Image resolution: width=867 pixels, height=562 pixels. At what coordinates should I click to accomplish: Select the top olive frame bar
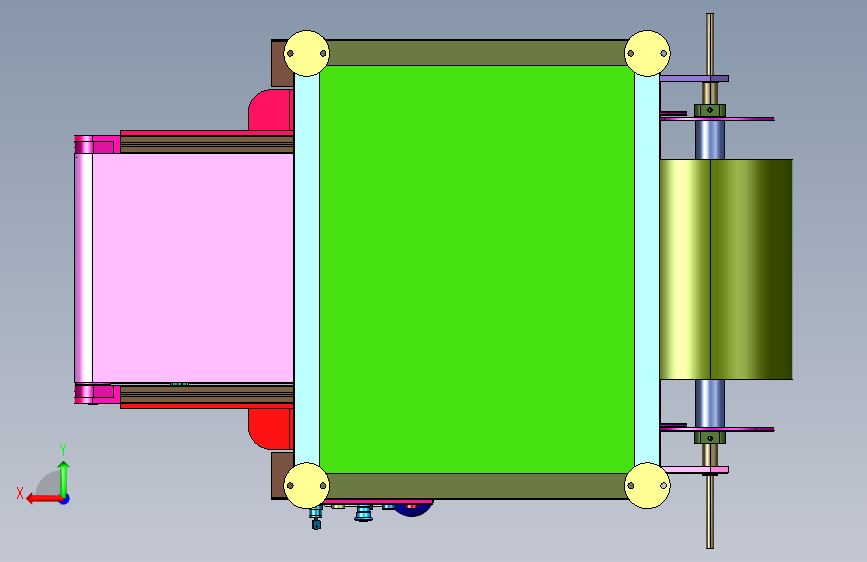[x=477, y=53]
